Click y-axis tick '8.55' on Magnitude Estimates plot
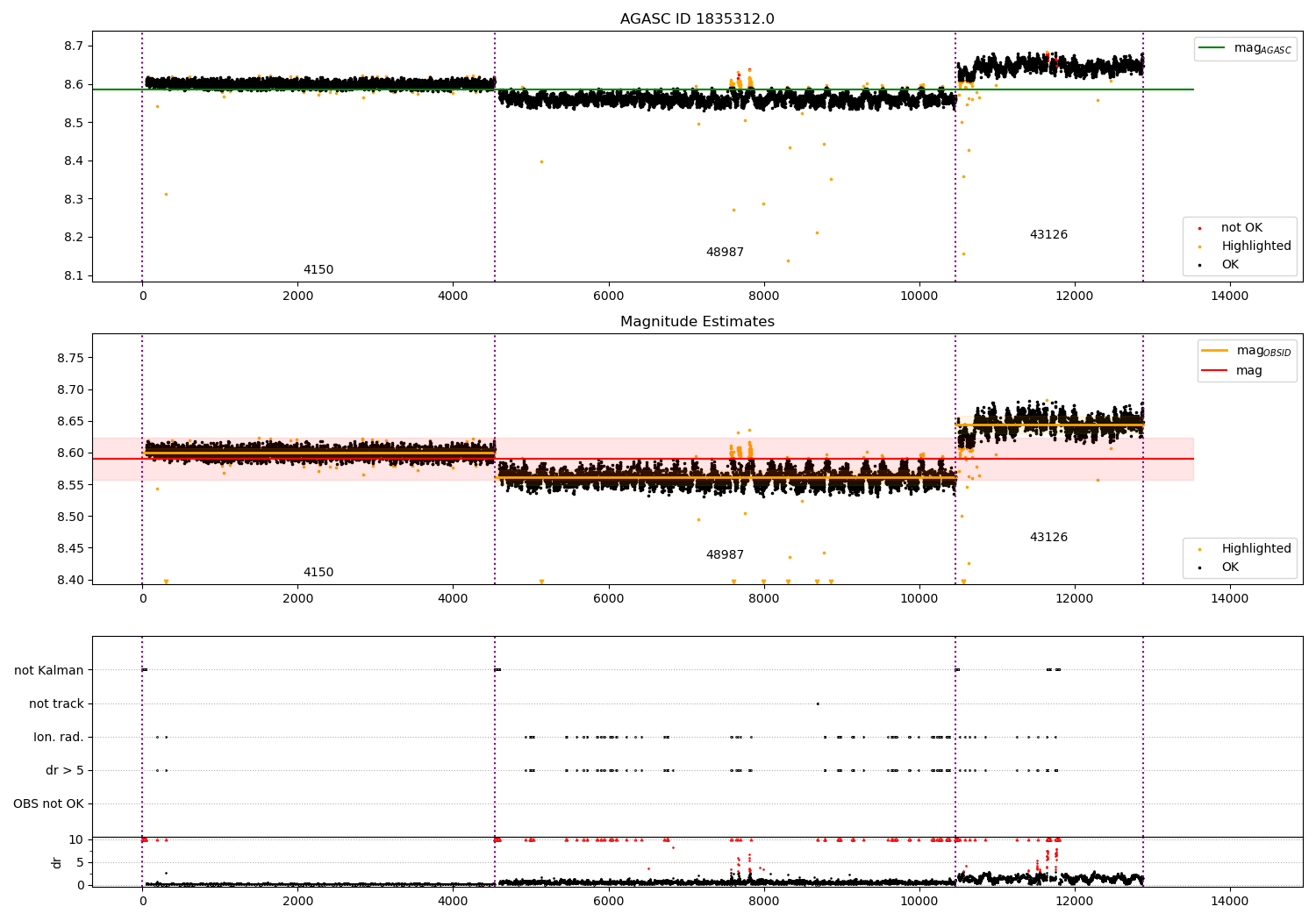This screenshot has height=921, width=1316. (69, 485)
